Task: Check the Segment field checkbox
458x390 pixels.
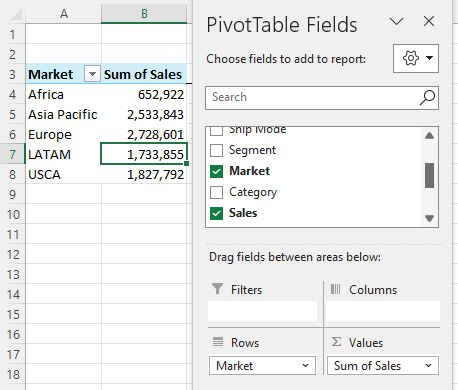Action: pyautogui.click(x=216, y=150)
